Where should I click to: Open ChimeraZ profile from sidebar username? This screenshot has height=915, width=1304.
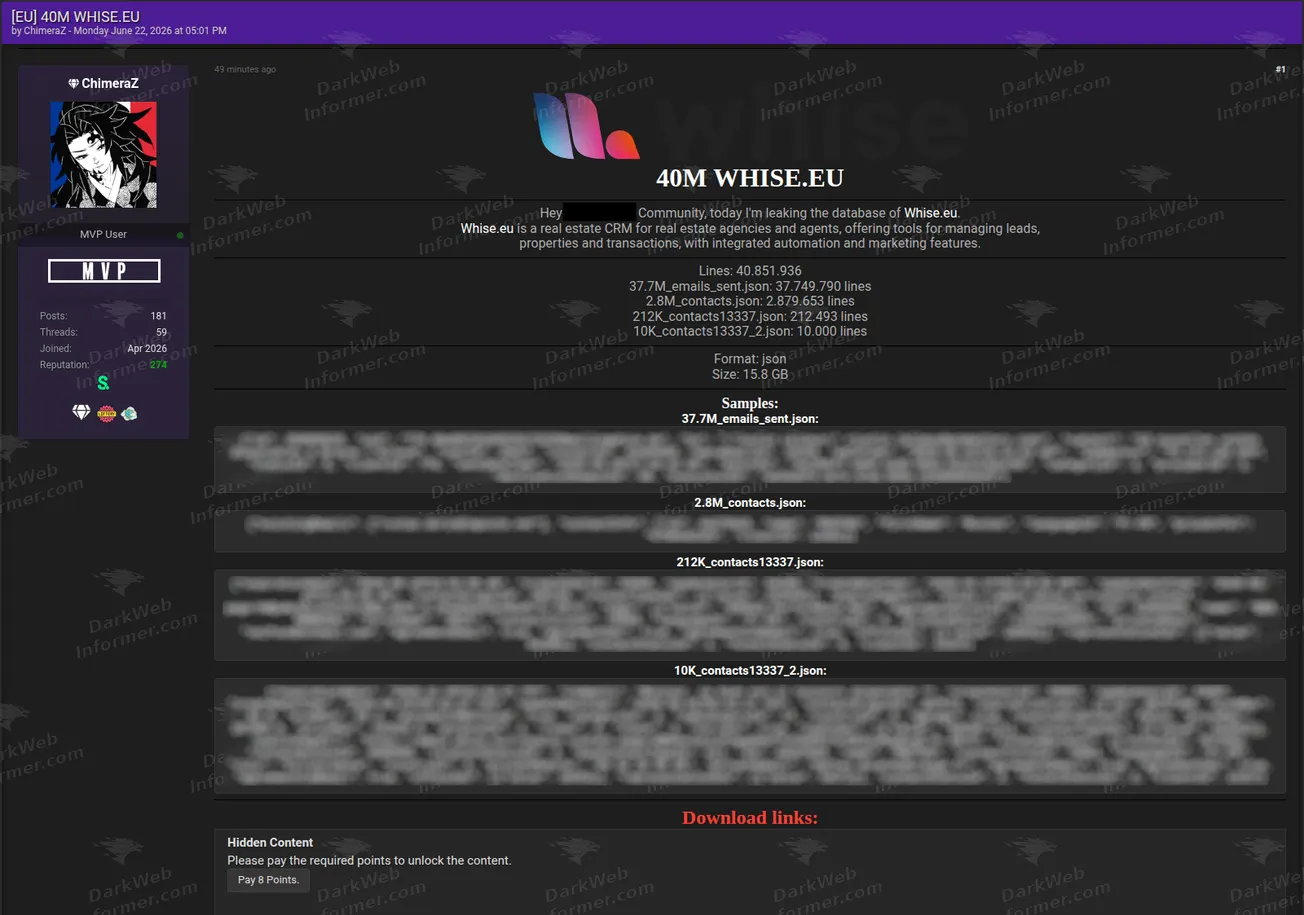110,84
